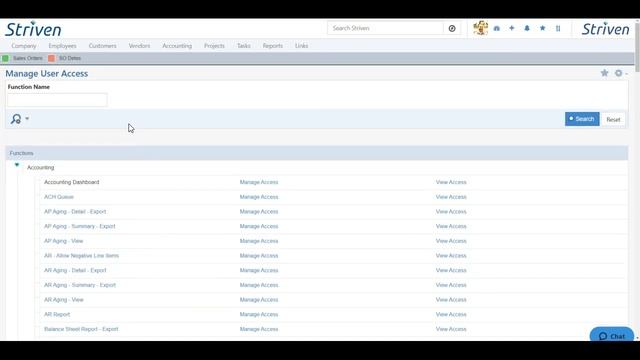Click the plus quick-add icon in header

[512, 28]
